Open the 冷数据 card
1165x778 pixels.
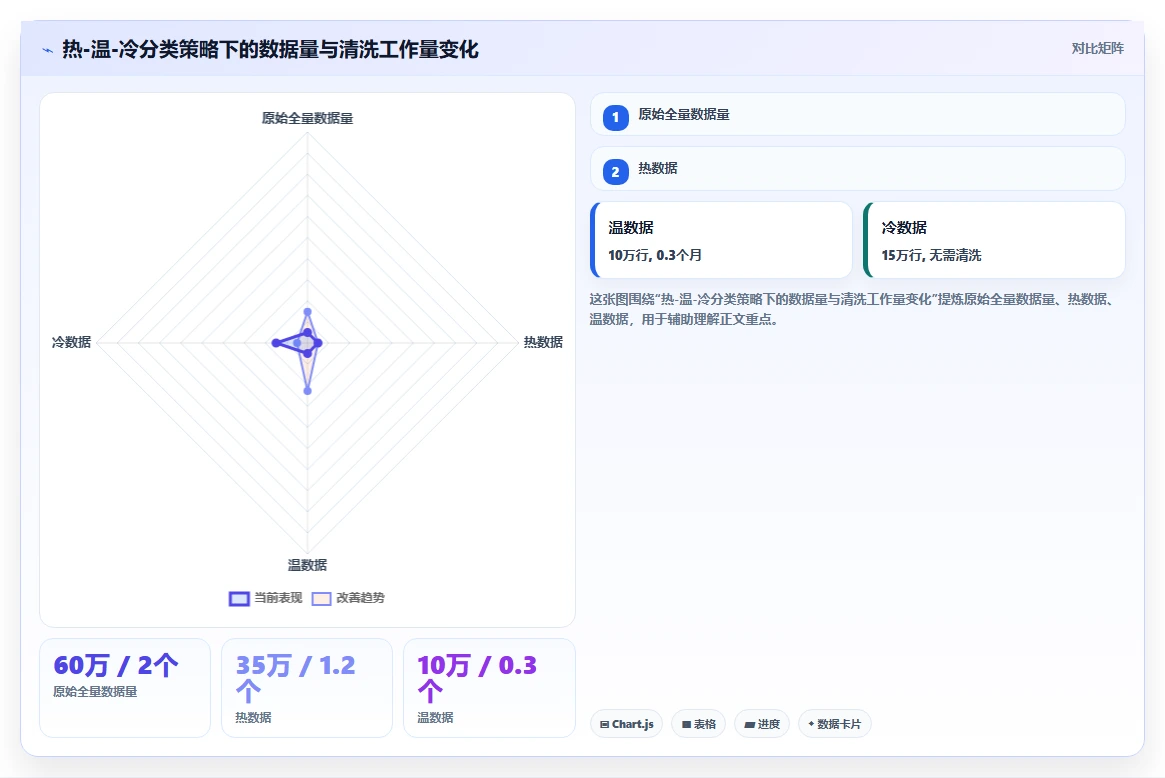[994, 240]
